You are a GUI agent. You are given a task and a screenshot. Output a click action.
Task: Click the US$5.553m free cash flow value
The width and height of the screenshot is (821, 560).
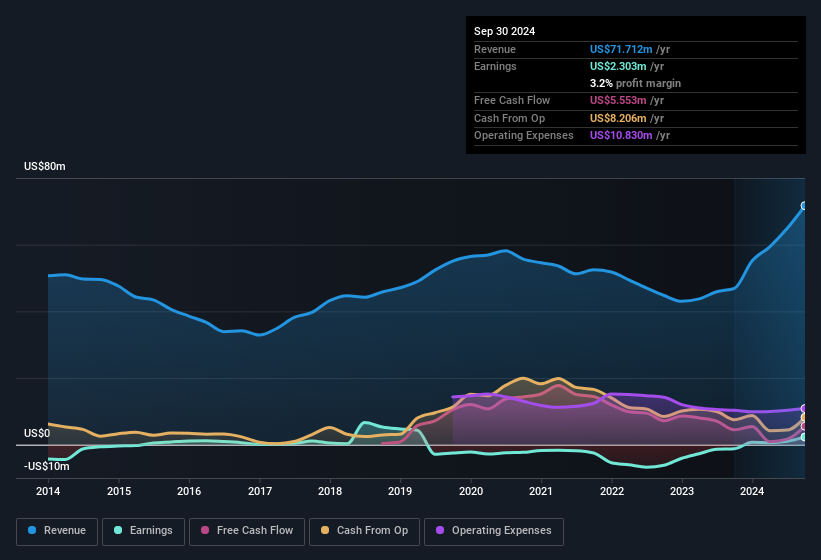click(x=618, y=100)
